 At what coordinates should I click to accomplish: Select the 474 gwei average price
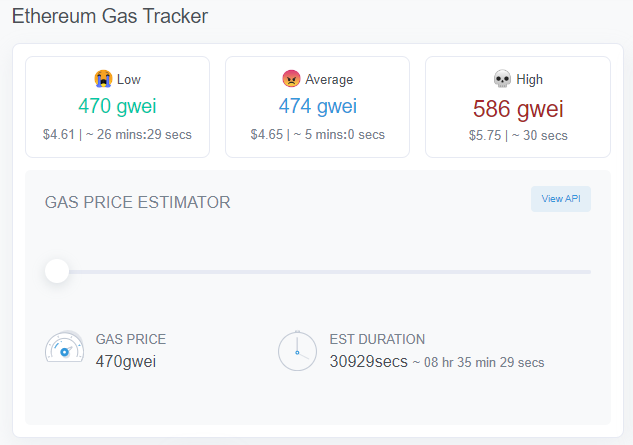click(x=318, y=106)
